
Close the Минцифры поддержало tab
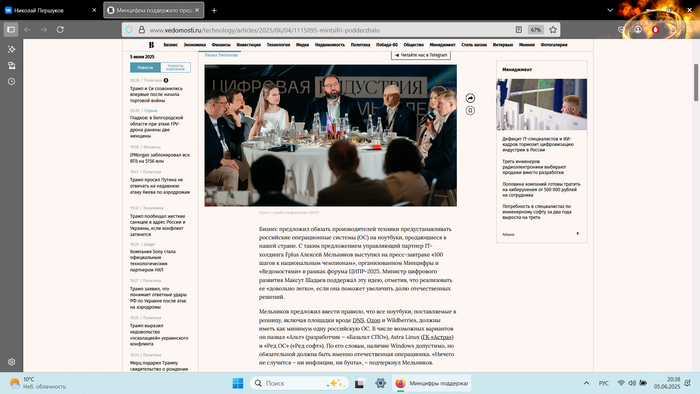point(197,10)
